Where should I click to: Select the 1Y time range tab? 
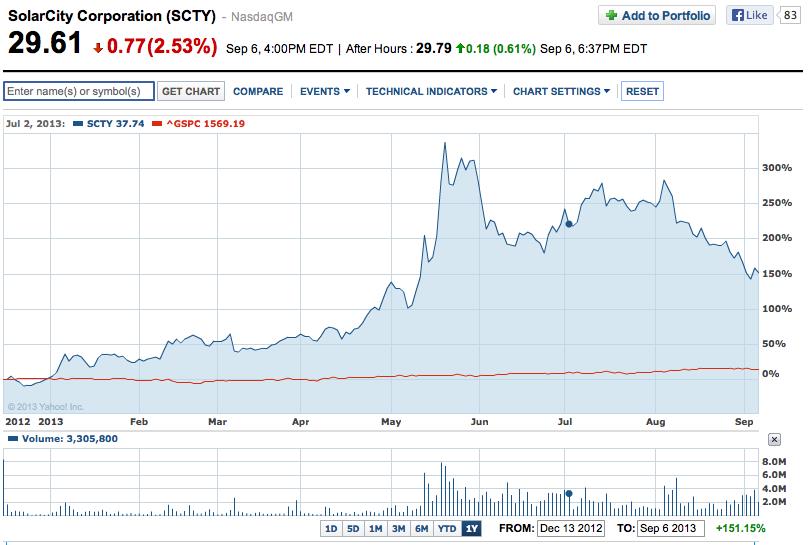click(x=471, y=528)
